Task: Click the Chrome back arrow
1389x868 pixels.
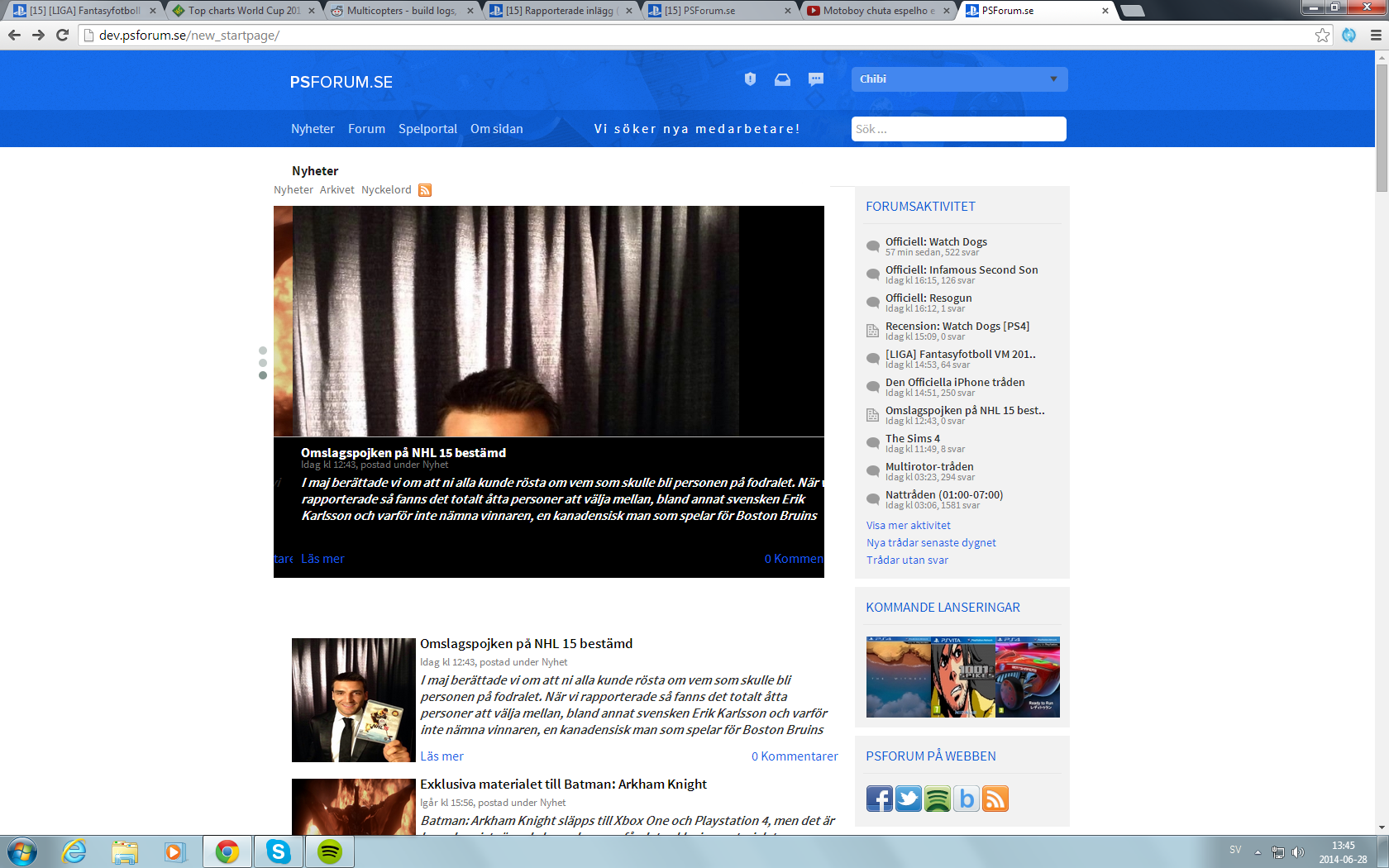Action: pyautogui.click(x=14, y=35)
